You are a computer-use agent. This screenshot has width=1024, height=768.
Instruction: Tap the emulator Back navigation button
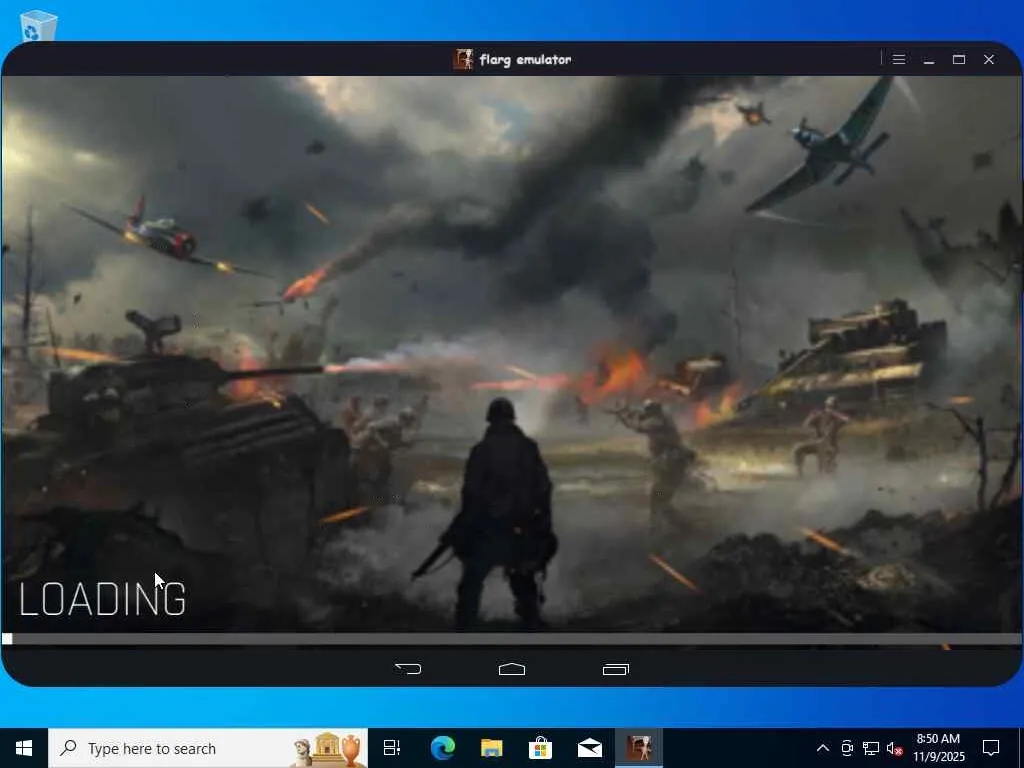pos(408,669)
